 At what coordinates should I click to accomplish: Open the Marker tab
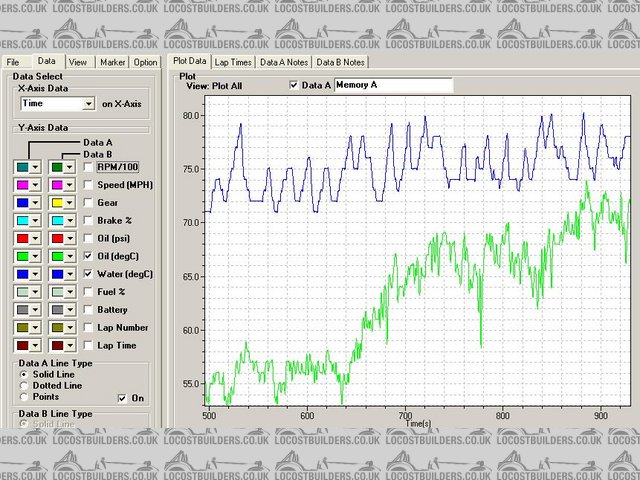(112, 62)
